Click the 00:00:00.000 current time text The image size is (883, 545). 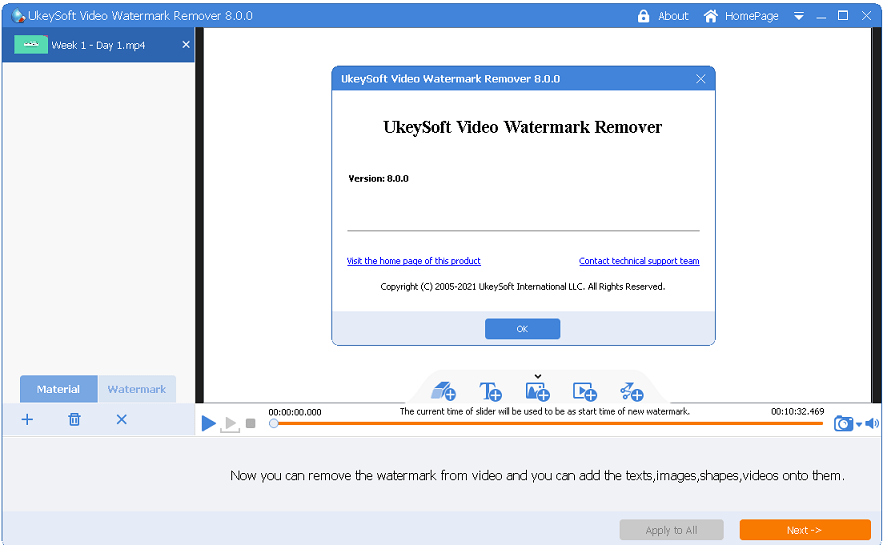295,412
